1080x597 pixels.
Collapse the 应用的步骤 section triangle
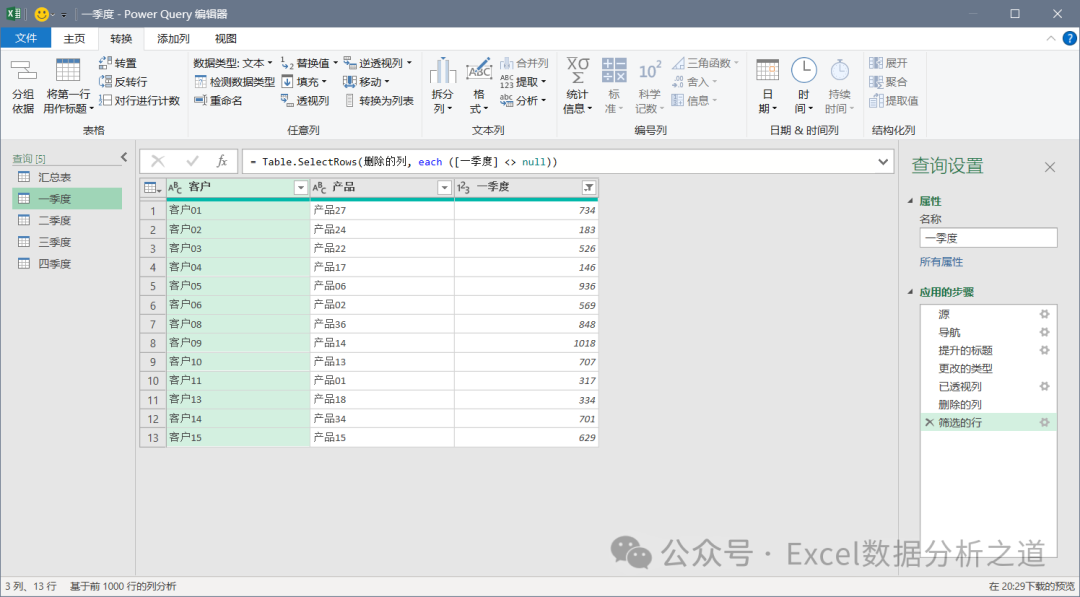pos(911,292)
